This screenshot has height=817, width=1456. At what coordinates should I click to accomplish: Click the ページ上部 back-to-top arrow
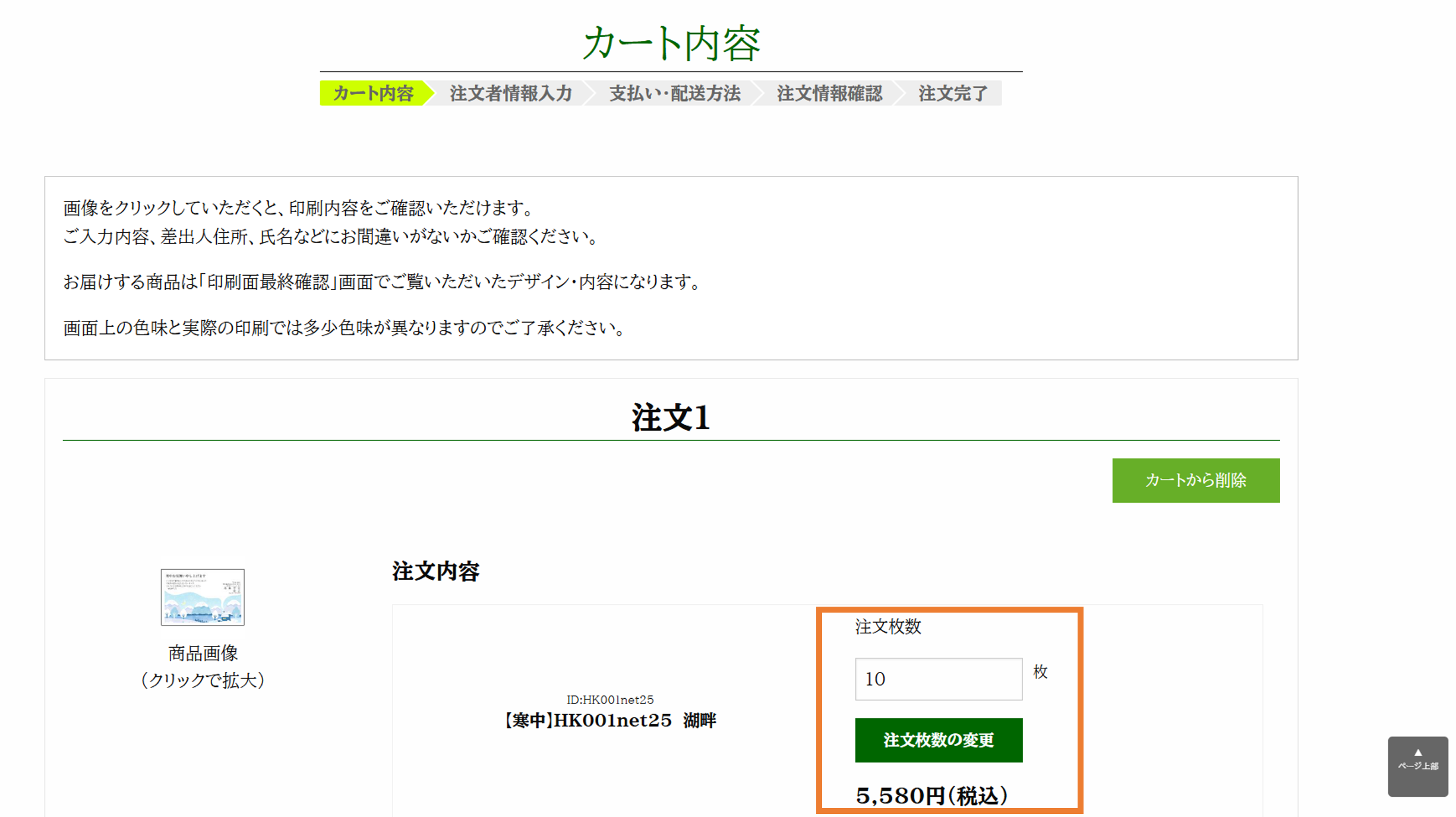(1417, 765)
